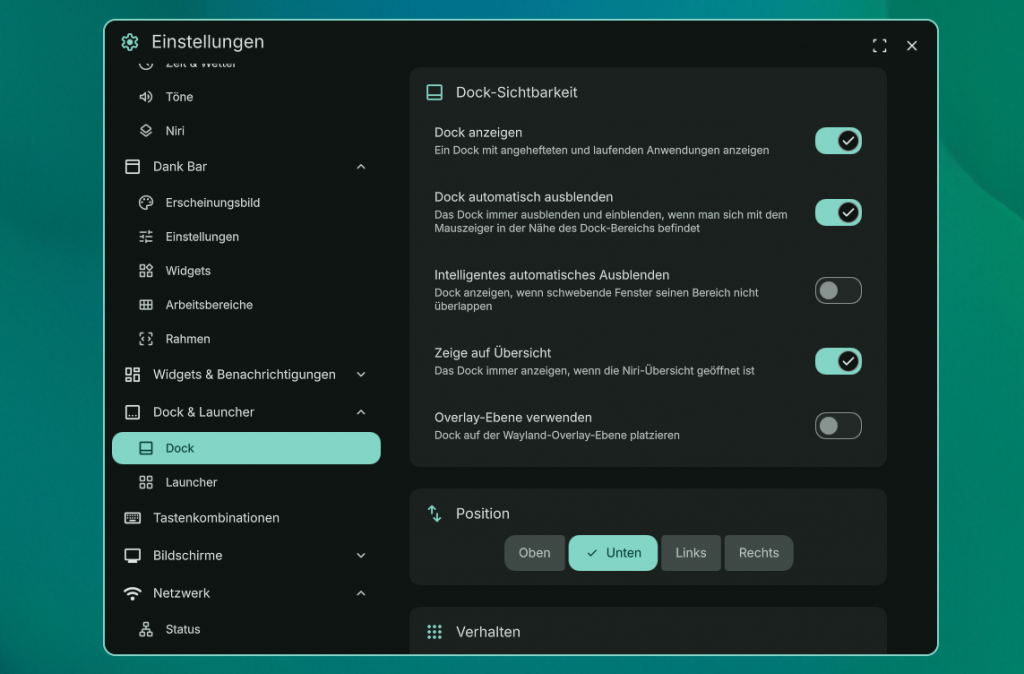
Task: Turn off Dock automatisch ausblenden
Action: [x=838, y=212]
